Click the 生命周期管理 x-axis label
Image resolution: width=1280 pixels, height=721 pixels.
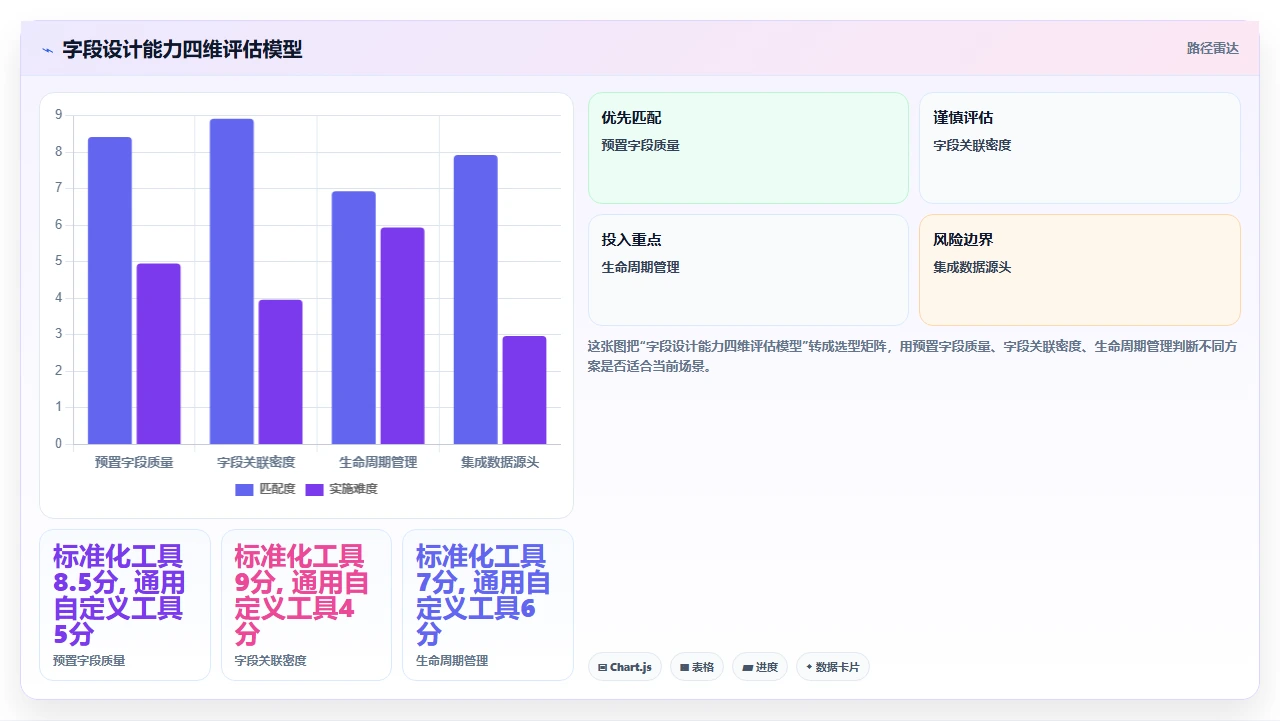[378, 463]
